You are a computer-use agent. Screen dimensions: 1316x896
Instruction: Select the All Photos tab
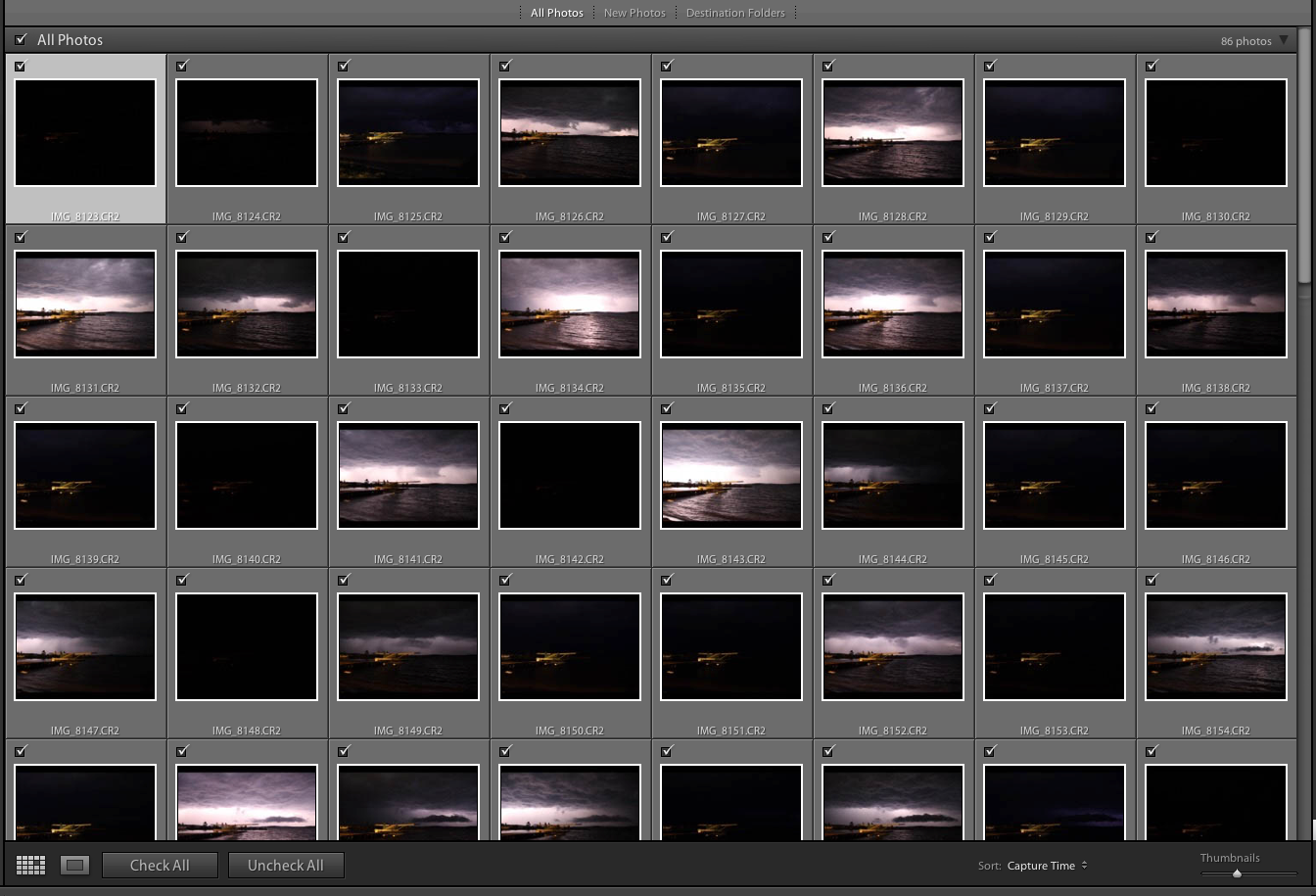tap(556, 13)
